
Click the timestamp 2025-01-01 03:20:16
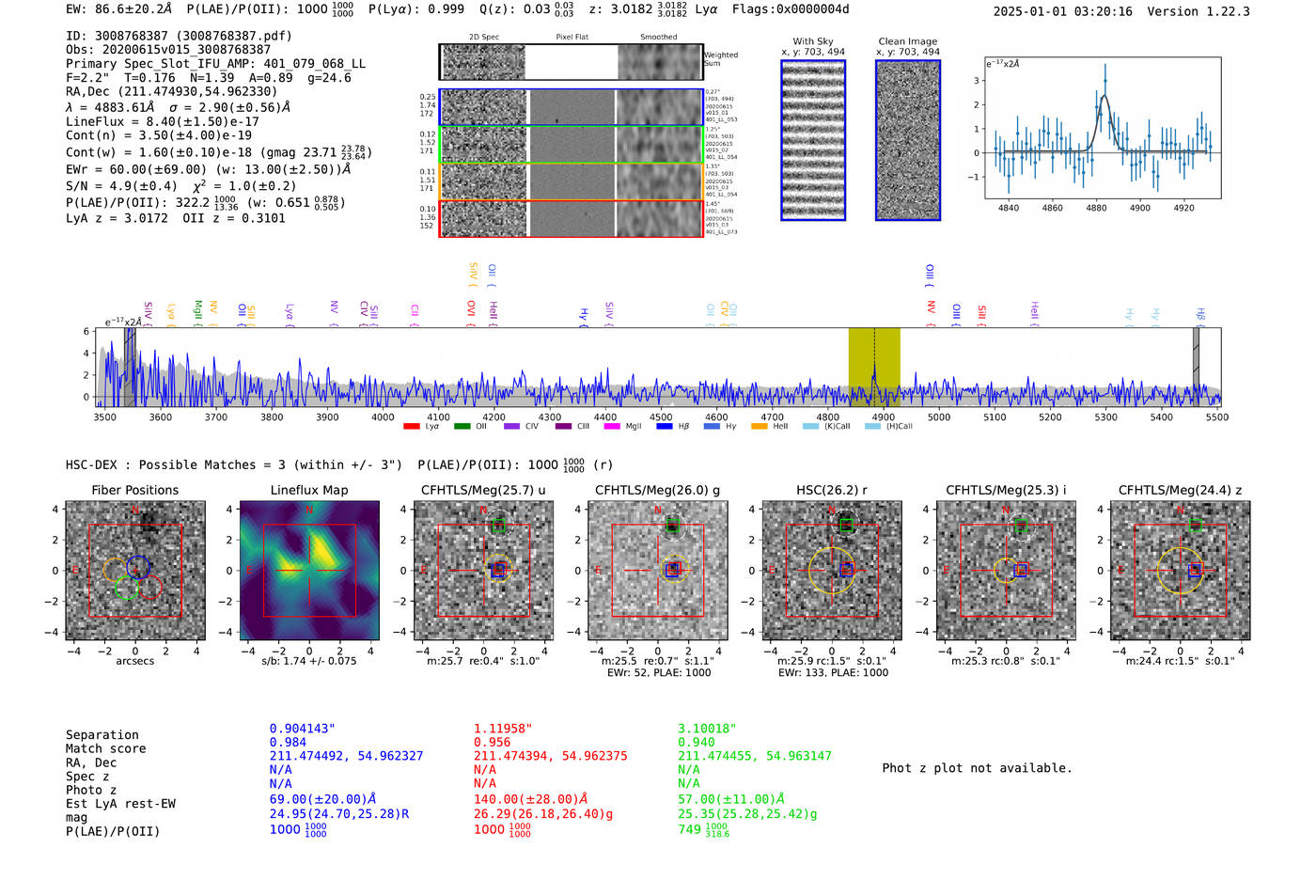(x=1063, y=11)
